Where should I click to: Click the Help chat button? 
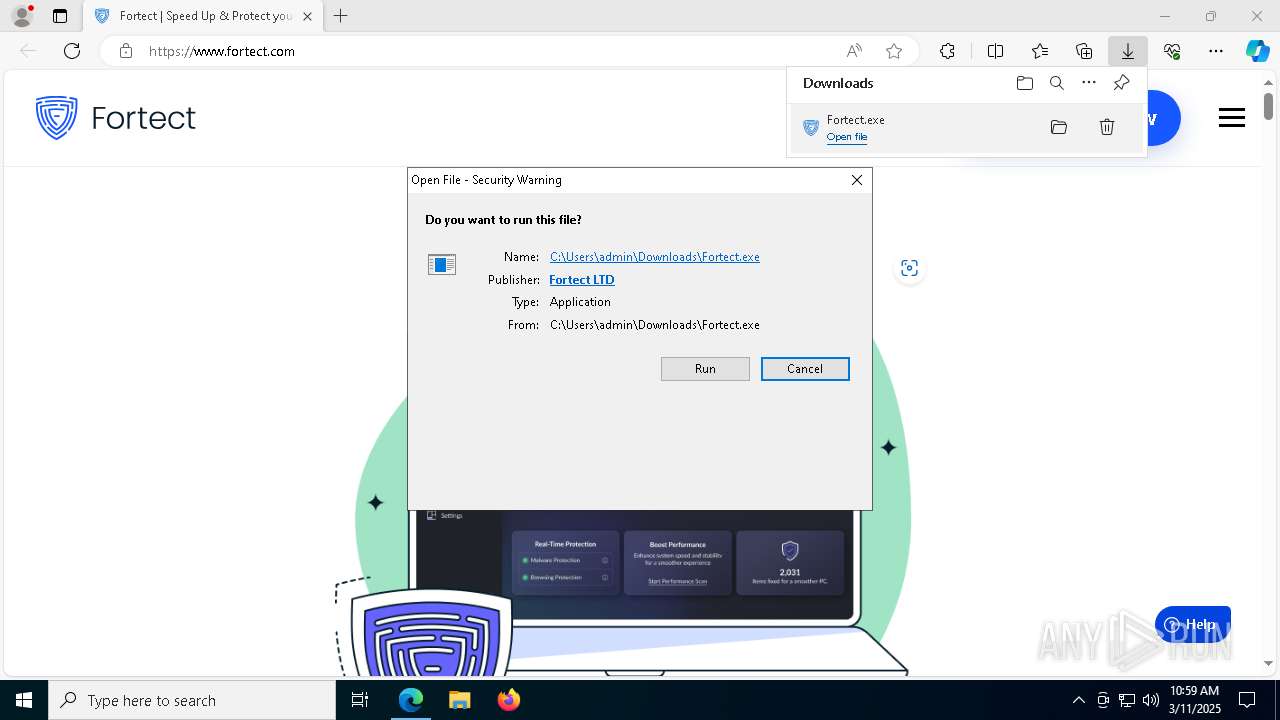click(1192, 625)
